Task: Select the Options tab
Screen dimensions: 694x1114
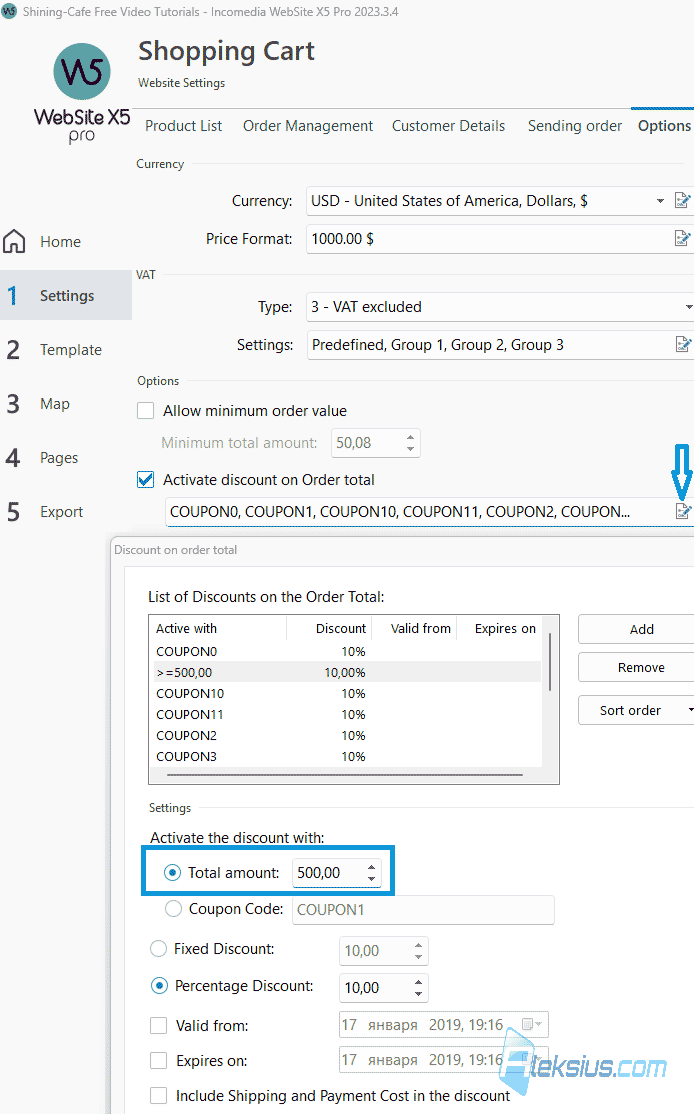Action: pyautogui.click(x=664, y=126)
